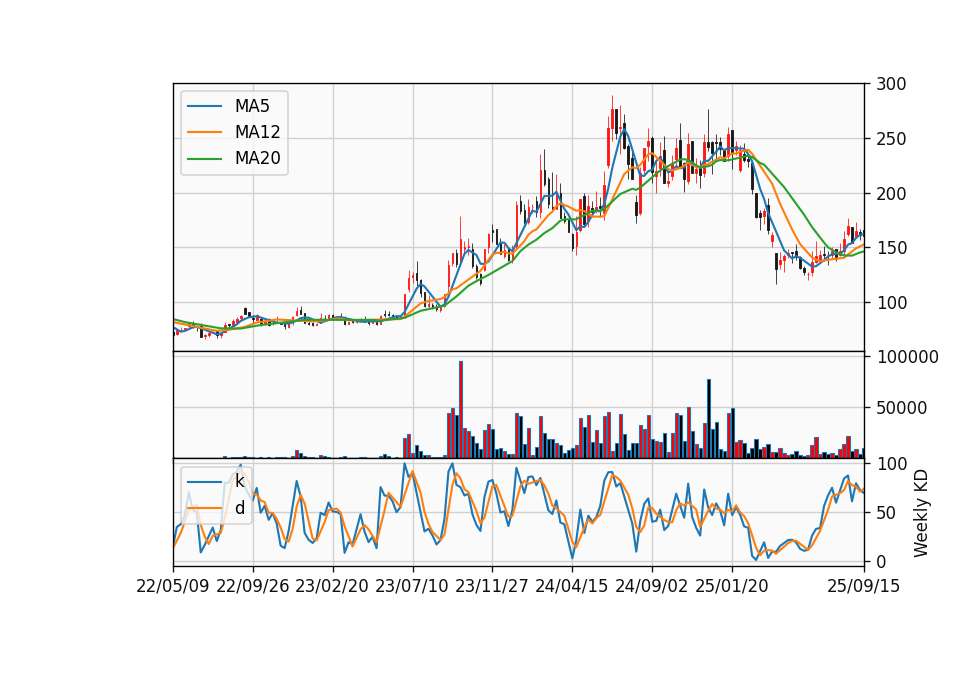The image size is (960, 690).
Task: Click the 23/11/27 date tick label
Action: coord(492,586)
